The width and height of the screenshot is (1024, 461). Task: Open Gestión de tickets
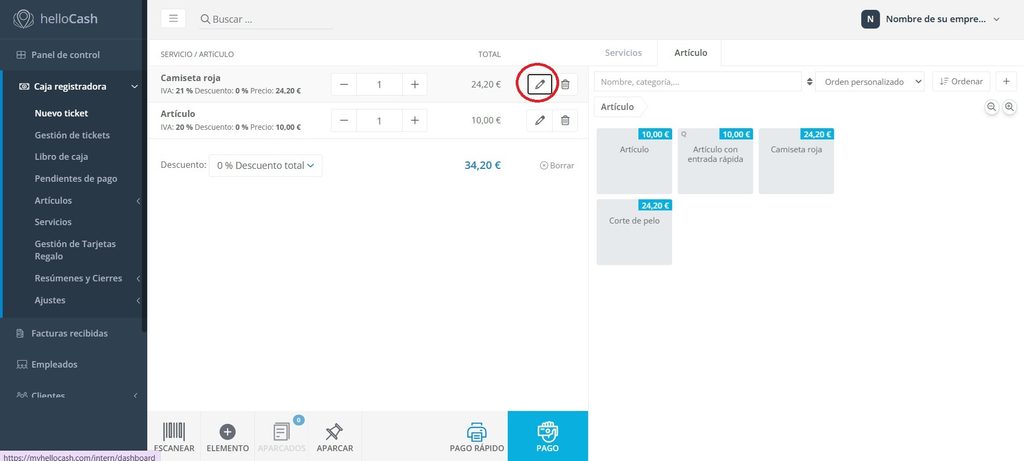pyautogui.click(x=72, y=135)
